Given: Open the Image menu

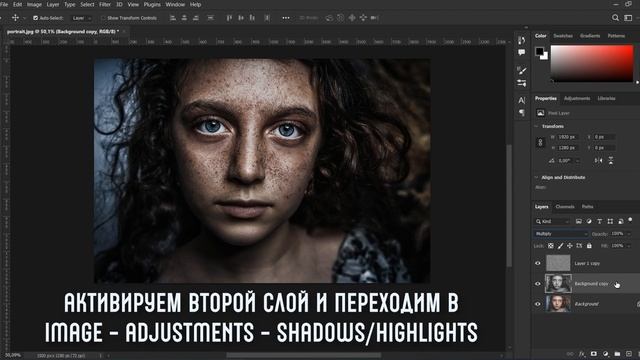Looking at the screenshot, I should point(34,4).
